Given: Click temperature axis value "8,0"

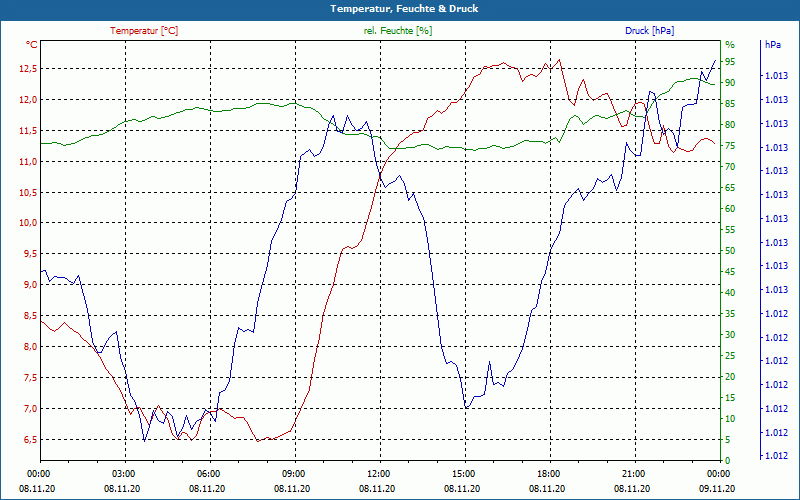Looking at the screenshot, I should (31, 347).
